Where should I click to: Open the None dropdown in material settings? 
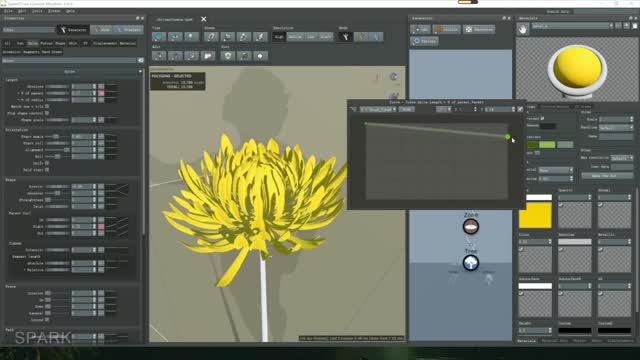click(x=556, y=170)
